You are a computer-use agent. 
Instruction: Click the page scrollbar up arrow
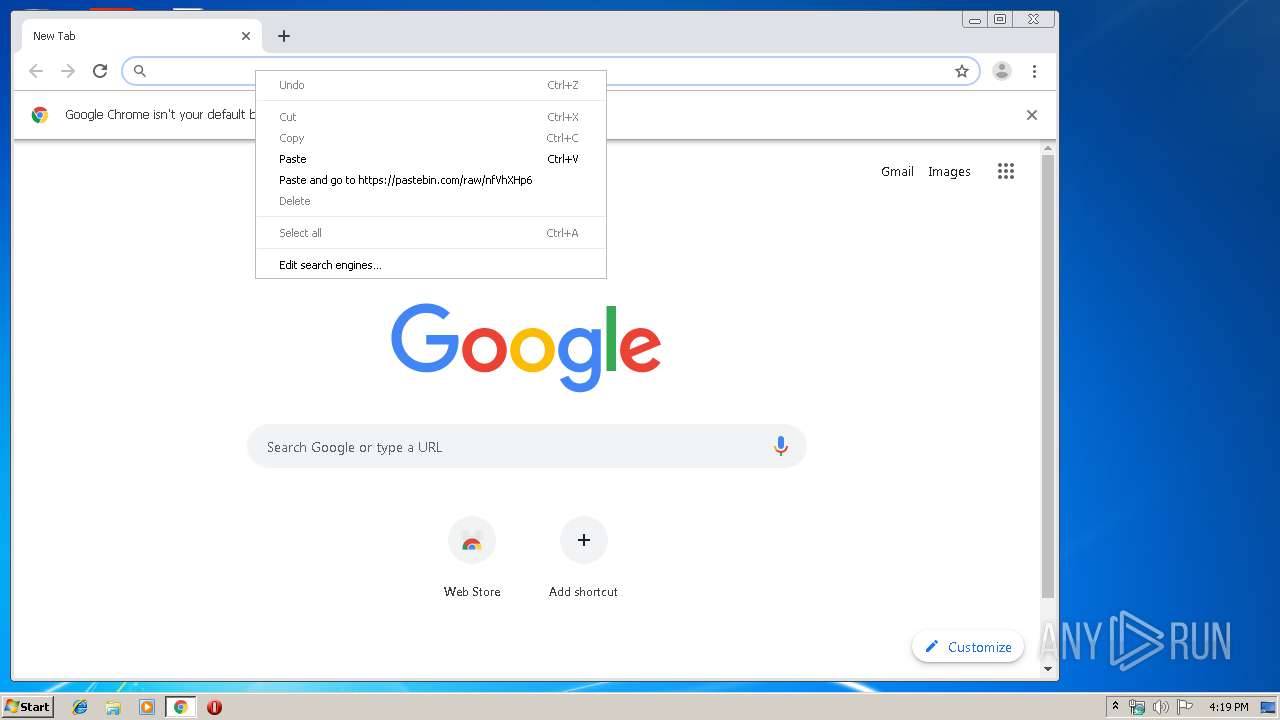1048,149
